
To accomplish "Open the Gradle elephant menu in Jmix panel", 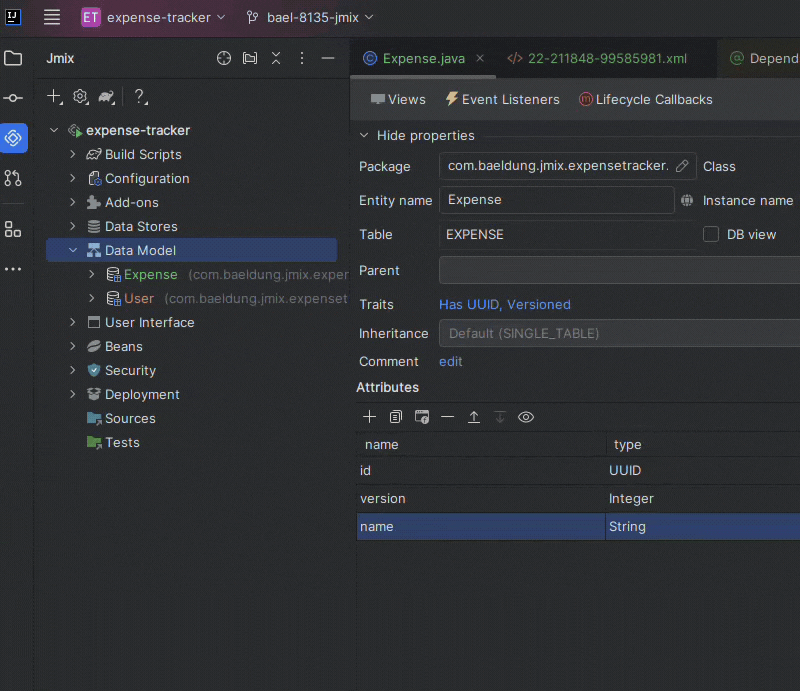I will (x=106, y=97).
